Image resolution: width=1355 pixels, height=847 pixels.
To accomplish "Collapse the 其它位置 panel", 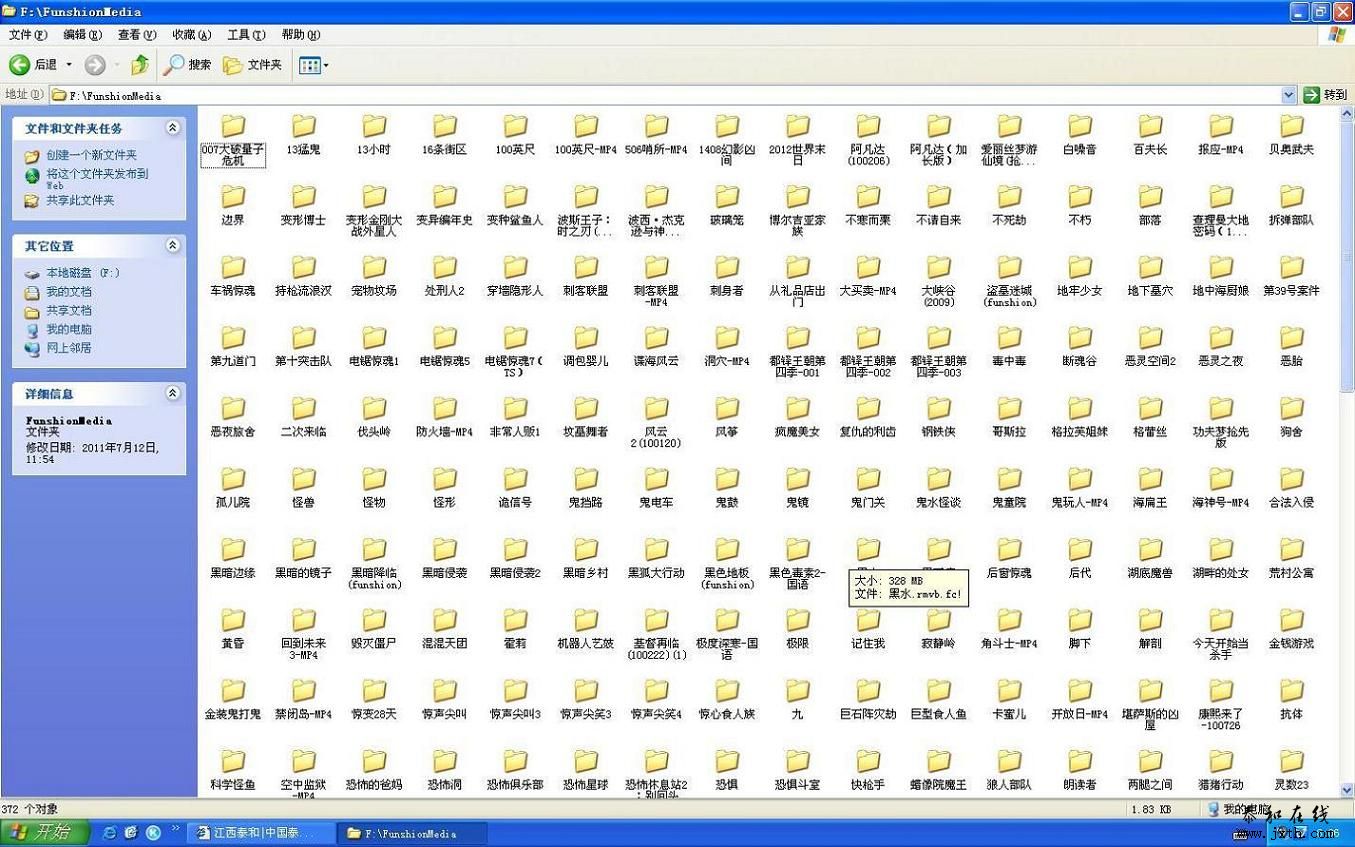I will click(172, 245).
